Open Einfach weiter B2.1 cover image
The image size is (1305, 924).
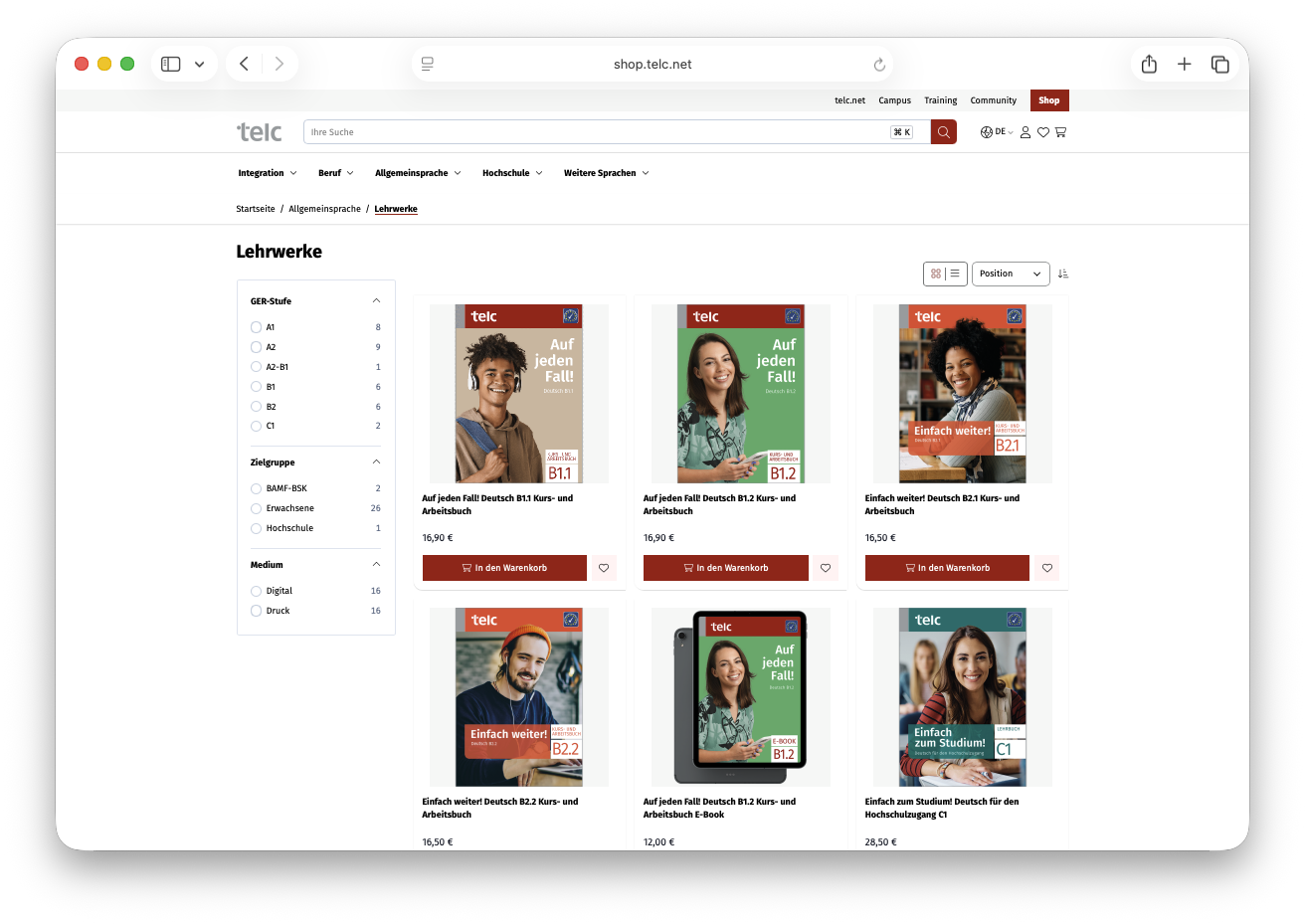(963, 394)
